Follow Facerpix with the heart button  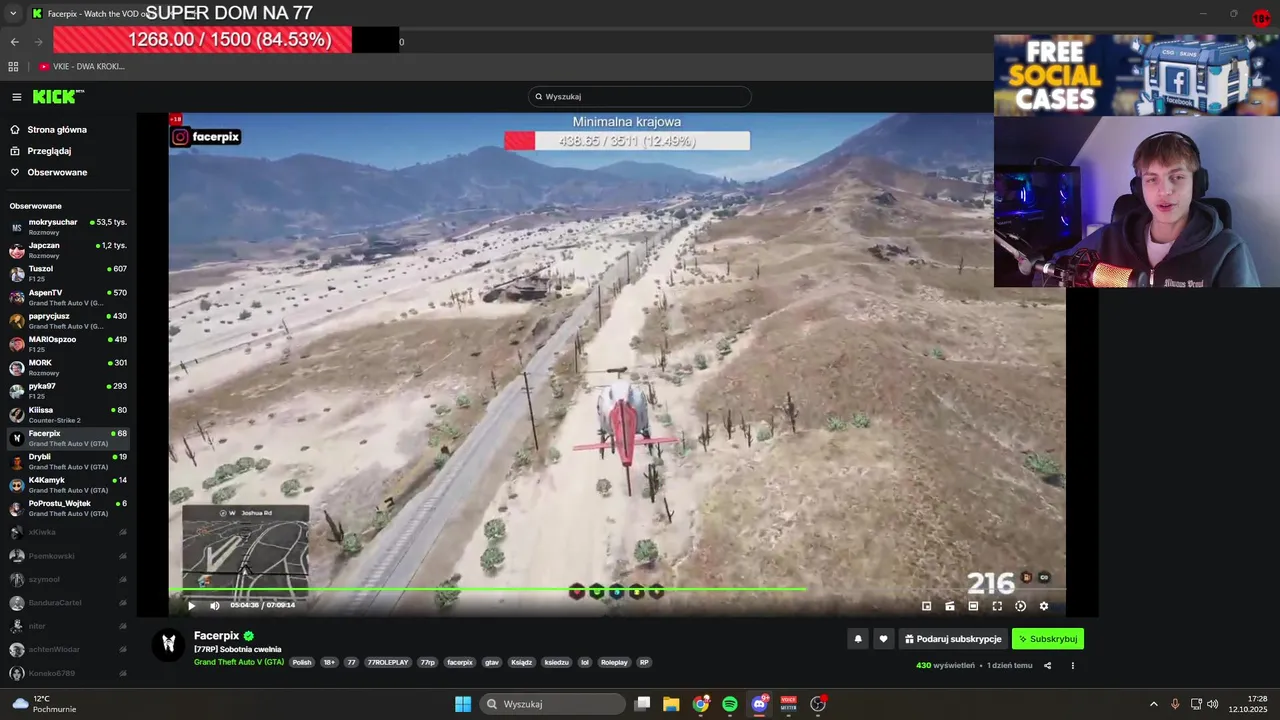(883, 639)
